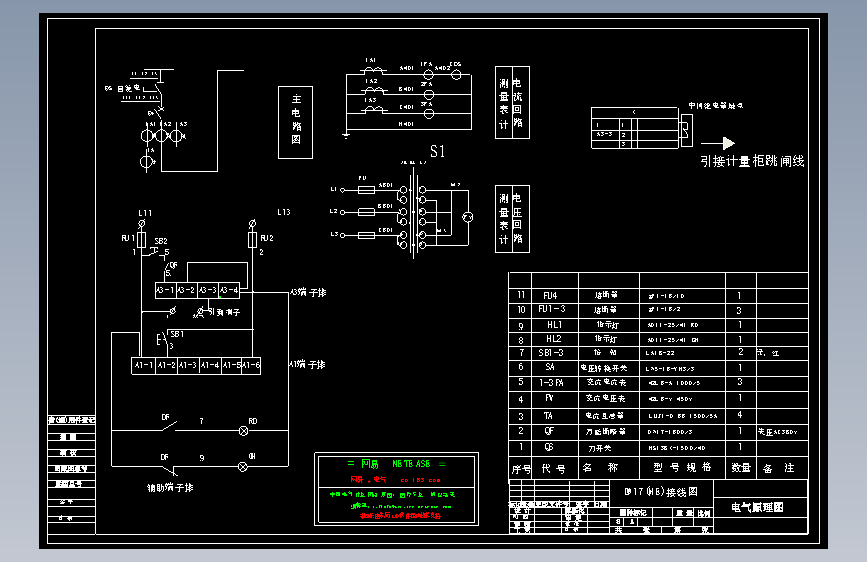Select the FU1 fuse symbol
The image size is (867, 562).
click(x=142, y=240)
